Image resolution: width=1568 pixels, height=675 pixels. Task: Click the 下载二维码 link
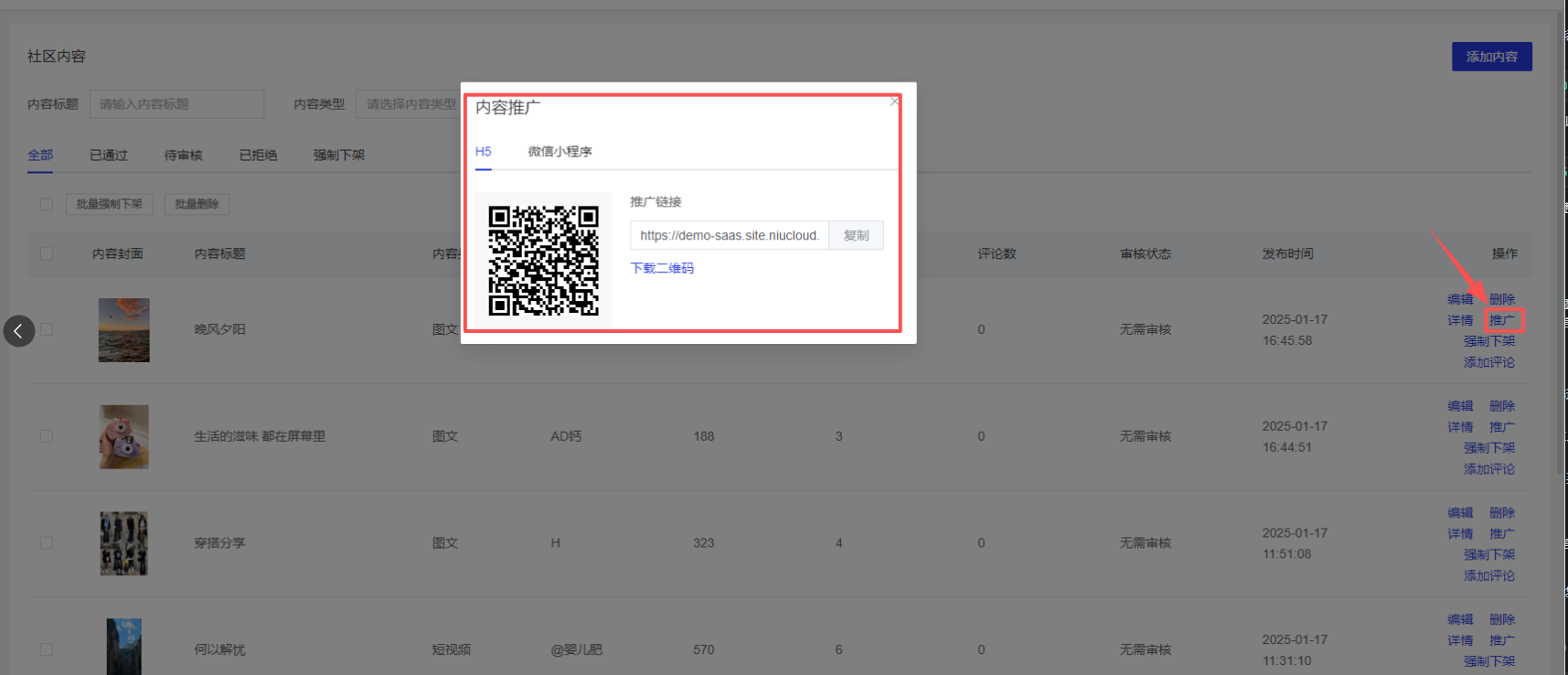click(x=662, y=268)
